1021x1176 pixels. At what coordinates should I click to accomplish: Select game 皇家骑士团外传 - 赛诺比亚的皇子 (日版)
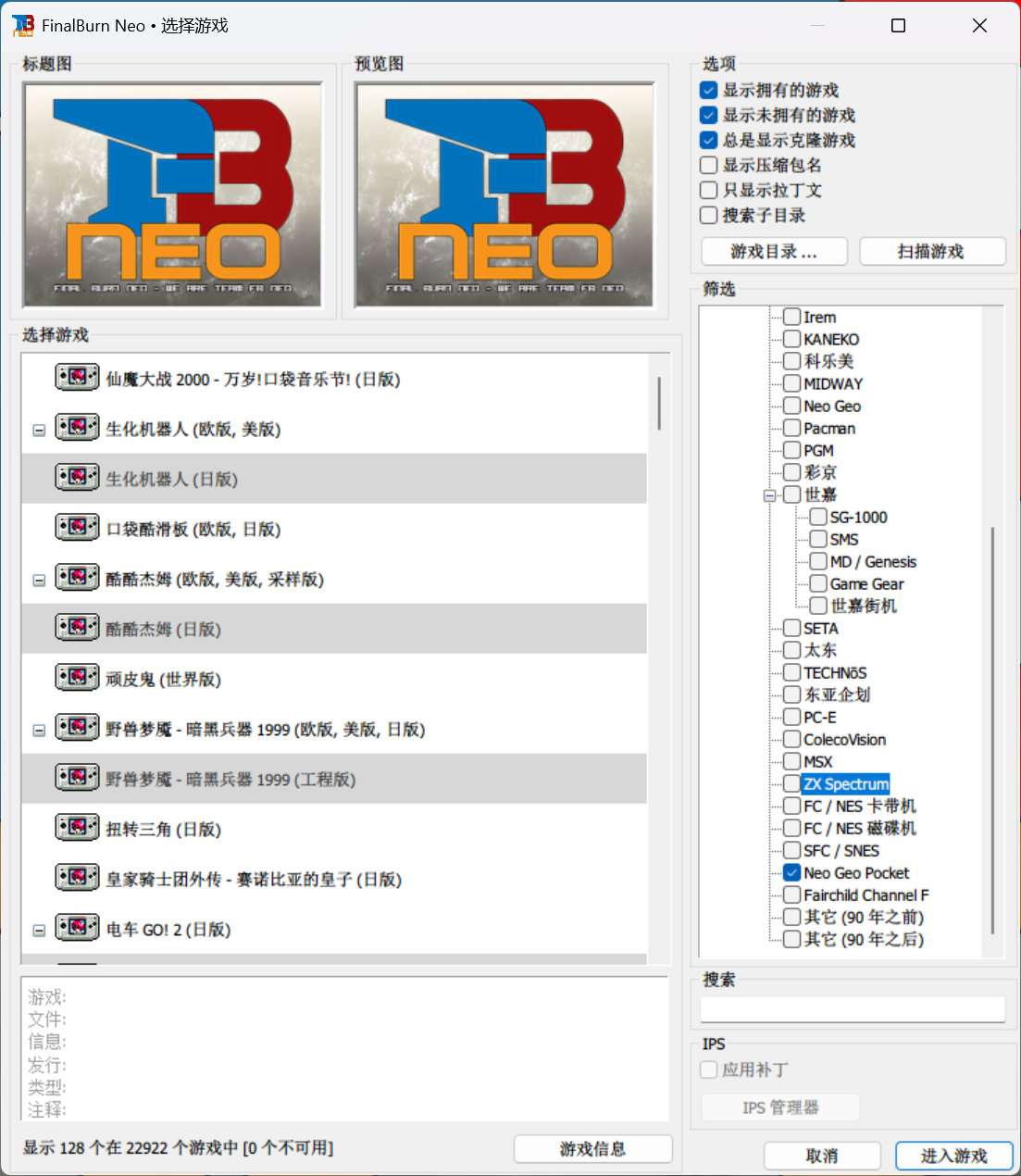tap(334, 879)
